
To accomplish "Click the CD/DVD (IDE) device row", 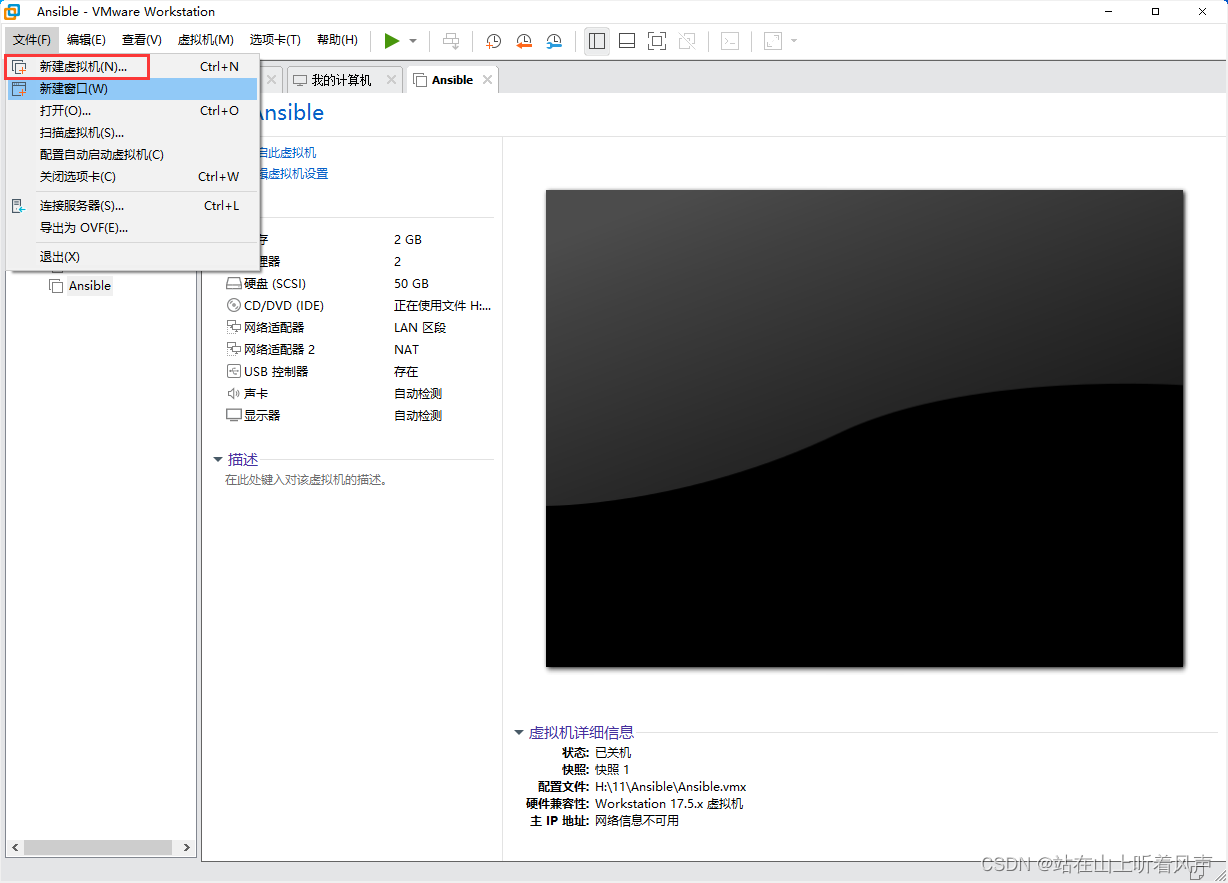I will point(359,306).
